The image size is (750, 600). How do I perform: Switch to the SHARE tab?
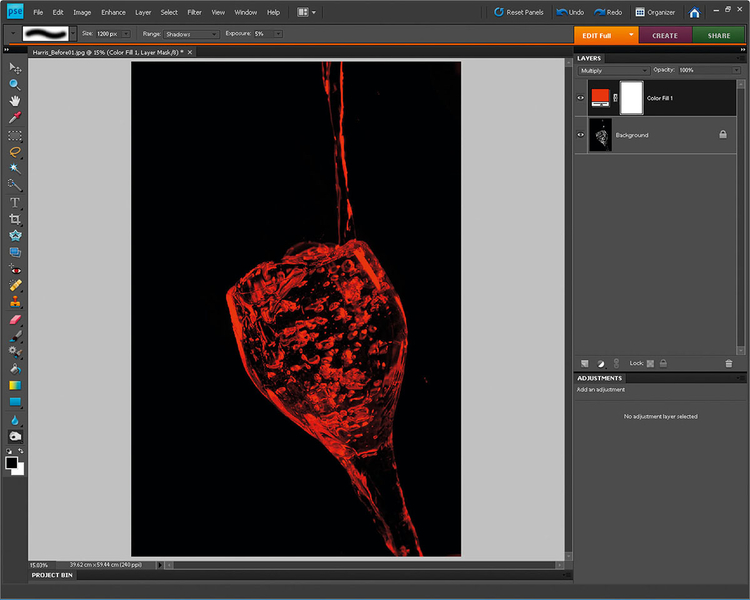(x=718, y=35)
